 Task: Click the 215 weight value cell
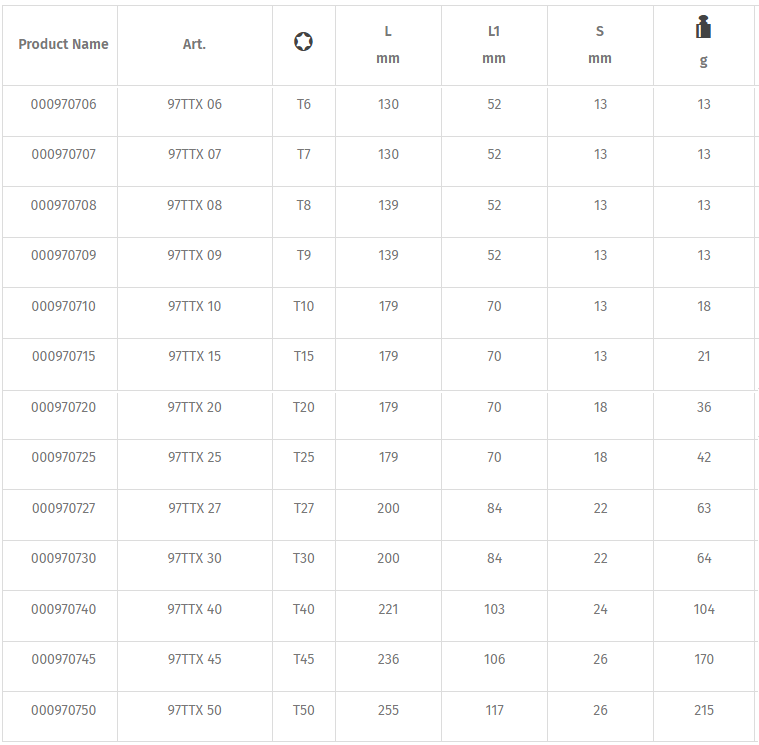tap(704, 710)
